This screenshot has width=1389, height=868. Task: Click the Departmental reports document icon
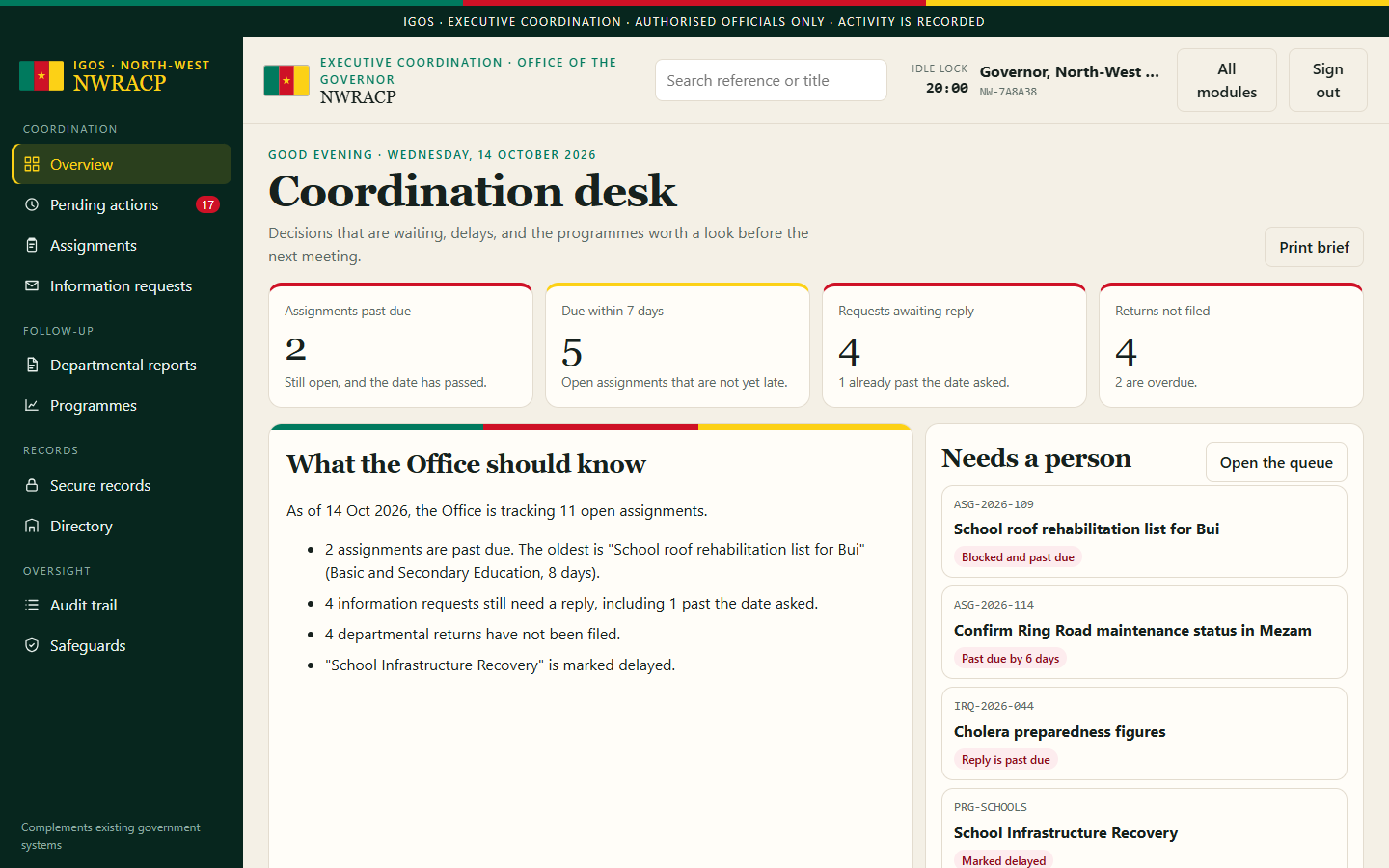click(x=32, y=365)
